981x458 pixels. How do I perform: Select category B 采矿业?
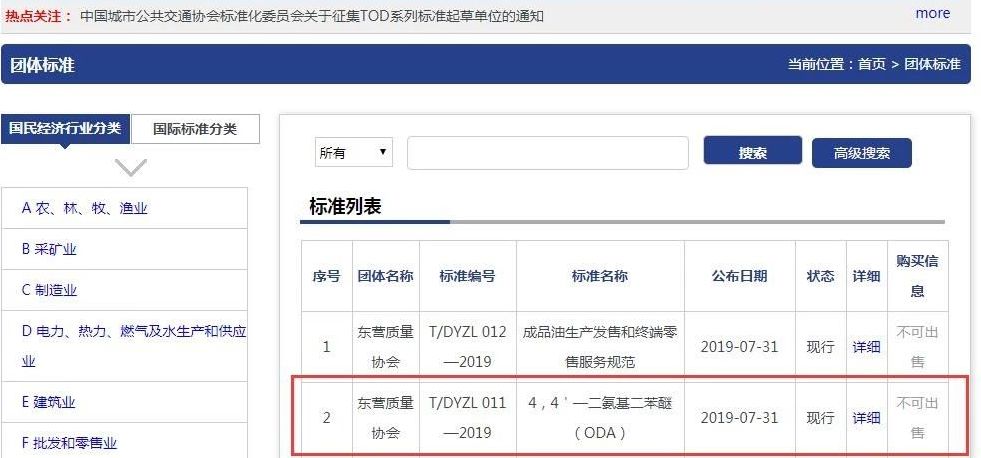coord(49,249)
